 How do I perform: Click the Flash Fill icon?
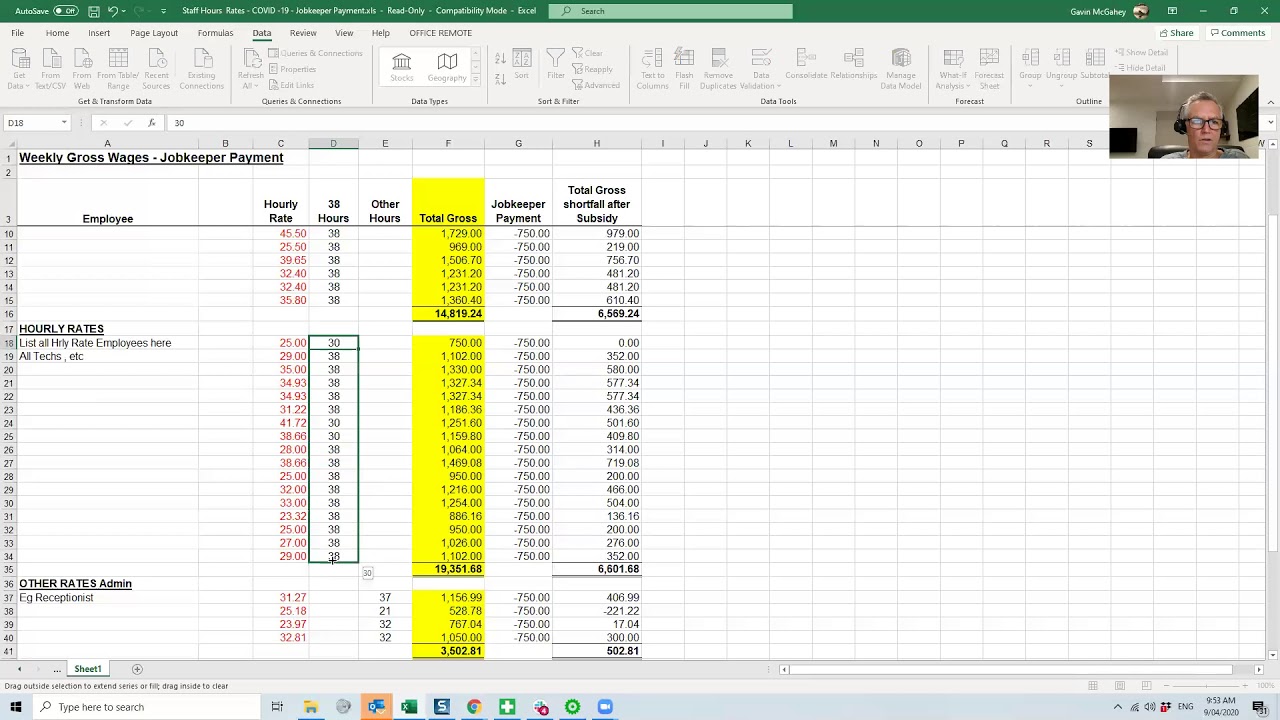tap(684, 67)
